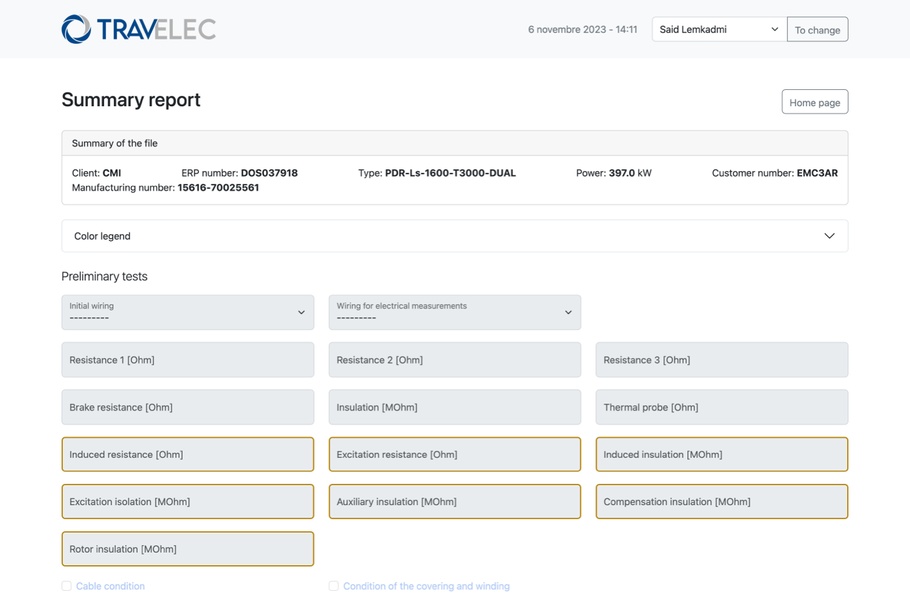910x597 pixels.
Task: Select the Resistance 3 [Ohm] field
Action: [721, 360]
